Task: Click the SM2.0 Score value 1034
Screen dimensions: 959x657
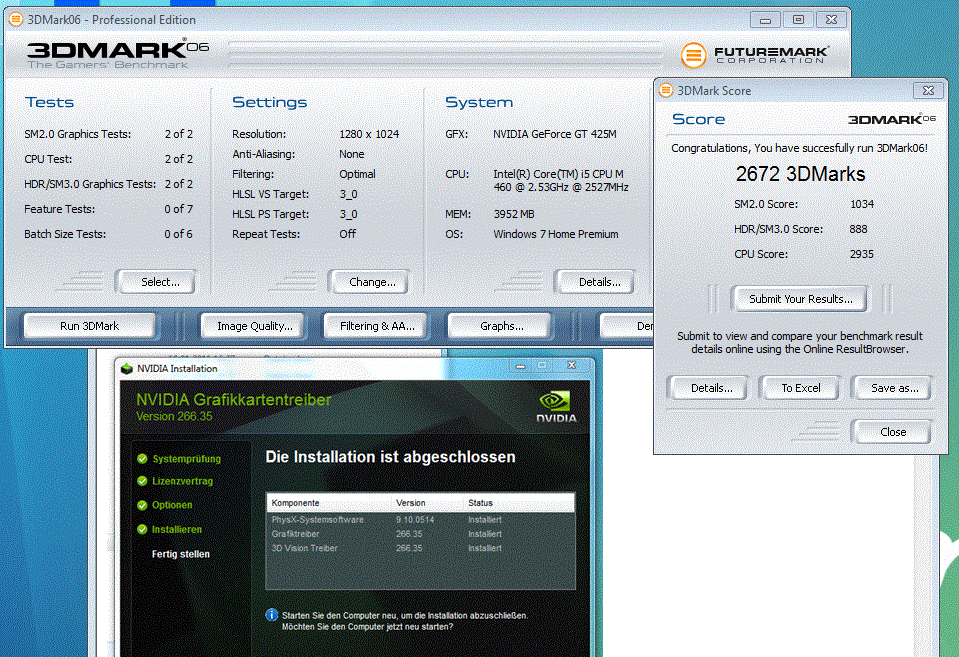Action: click(862, 204)
